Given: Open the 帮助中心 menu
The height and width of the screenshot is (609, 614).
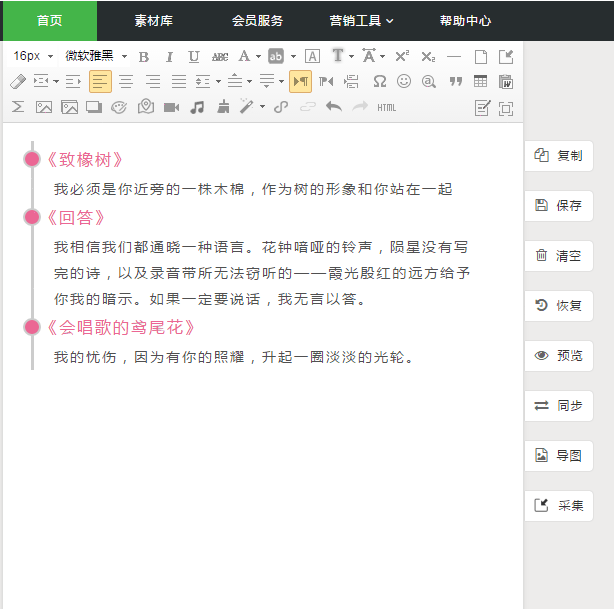Looking at the screenshot, I should 465,21.
